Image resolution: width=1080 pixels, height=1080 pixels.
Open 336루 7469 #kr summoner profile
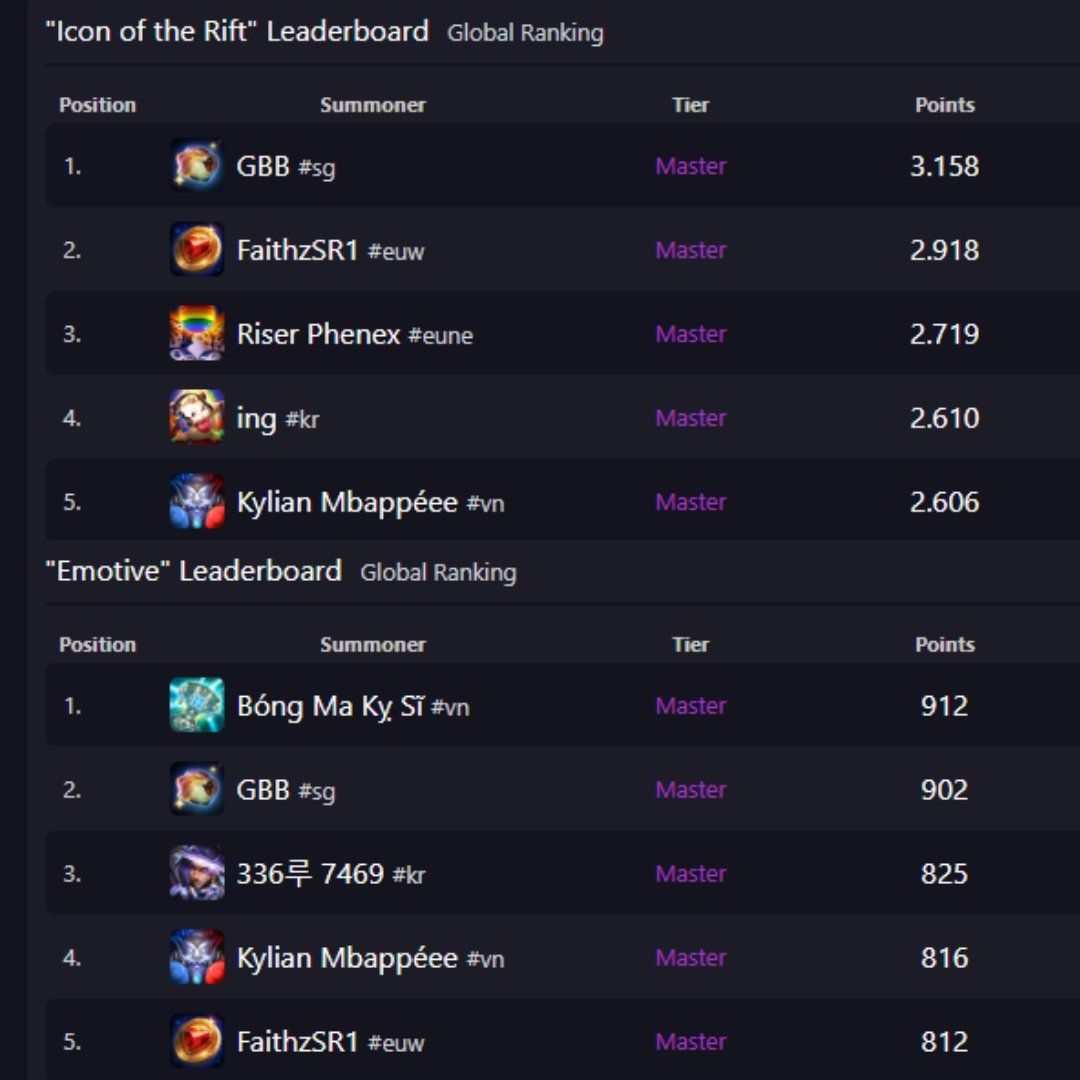331,874
